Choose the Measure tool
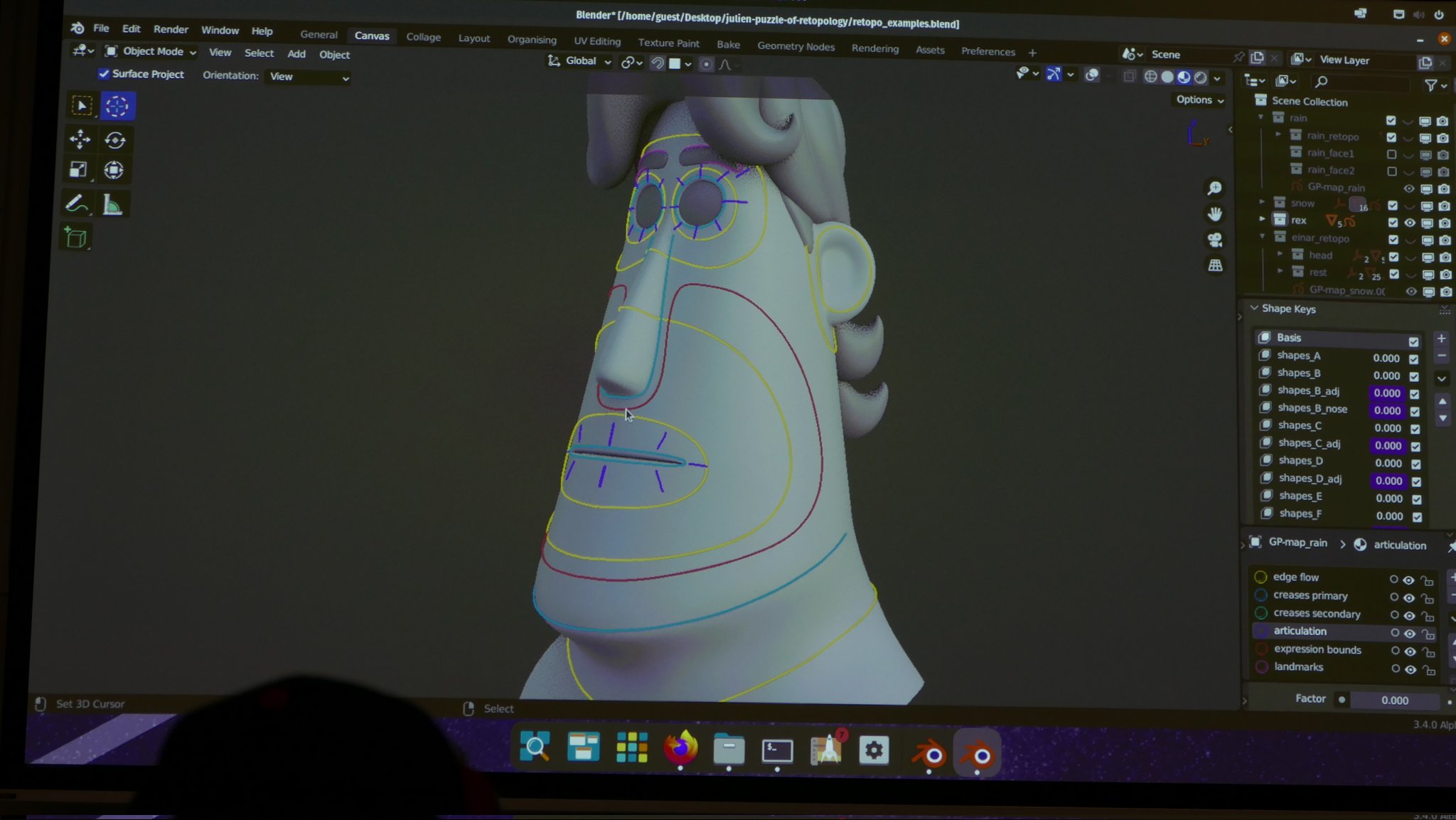 coord(112,206)
